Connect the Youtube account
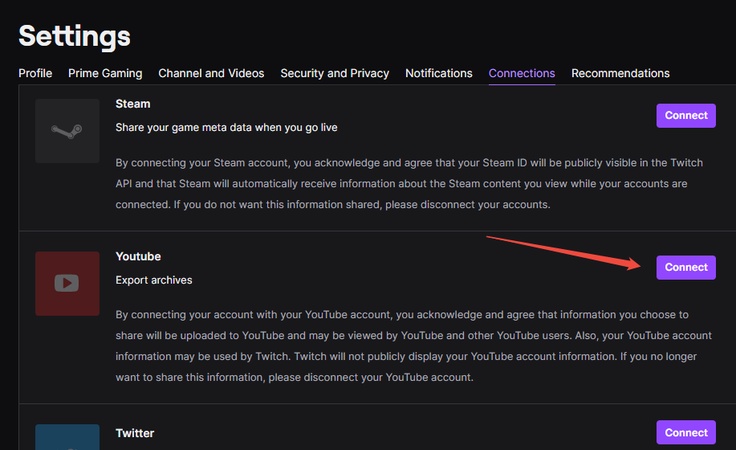Viewport: 736px width, 450px height. tap(686, 267)
